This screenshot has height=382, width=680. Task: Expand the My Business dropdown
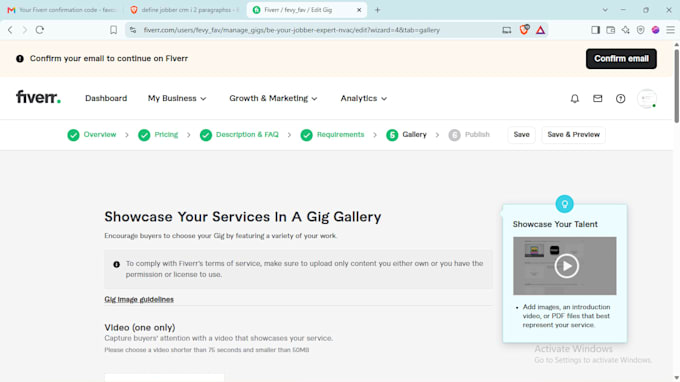[x=177, y=98]
